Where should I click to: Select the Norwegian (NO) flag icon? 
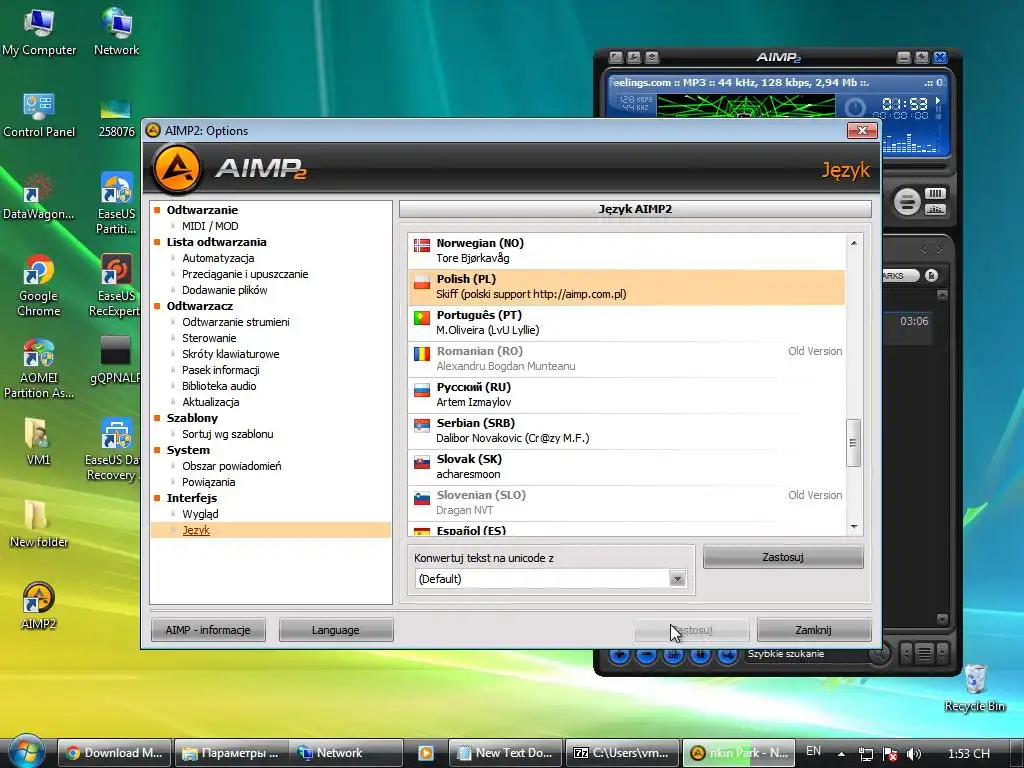pos(422,246)
